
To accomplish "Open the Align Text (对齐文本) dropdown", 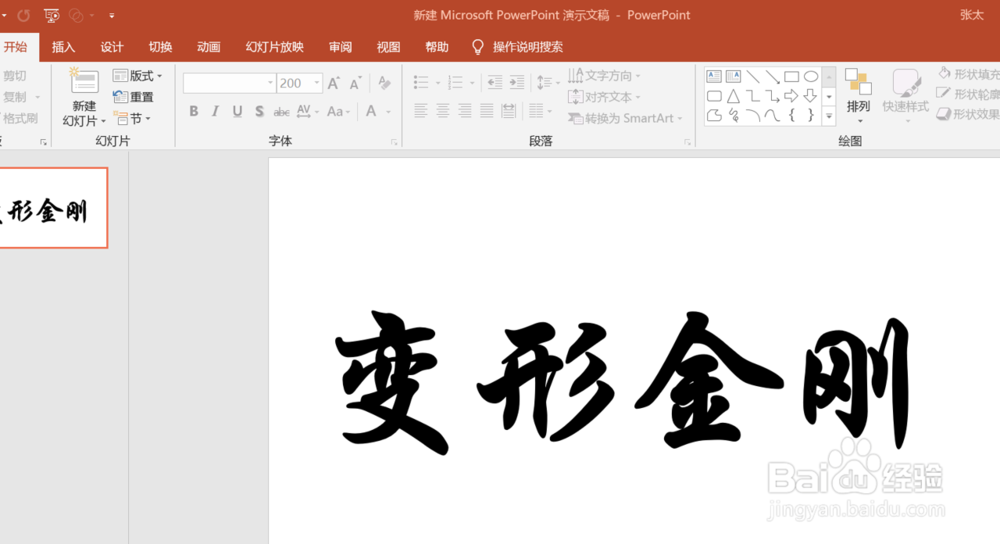I will (604, 97).
